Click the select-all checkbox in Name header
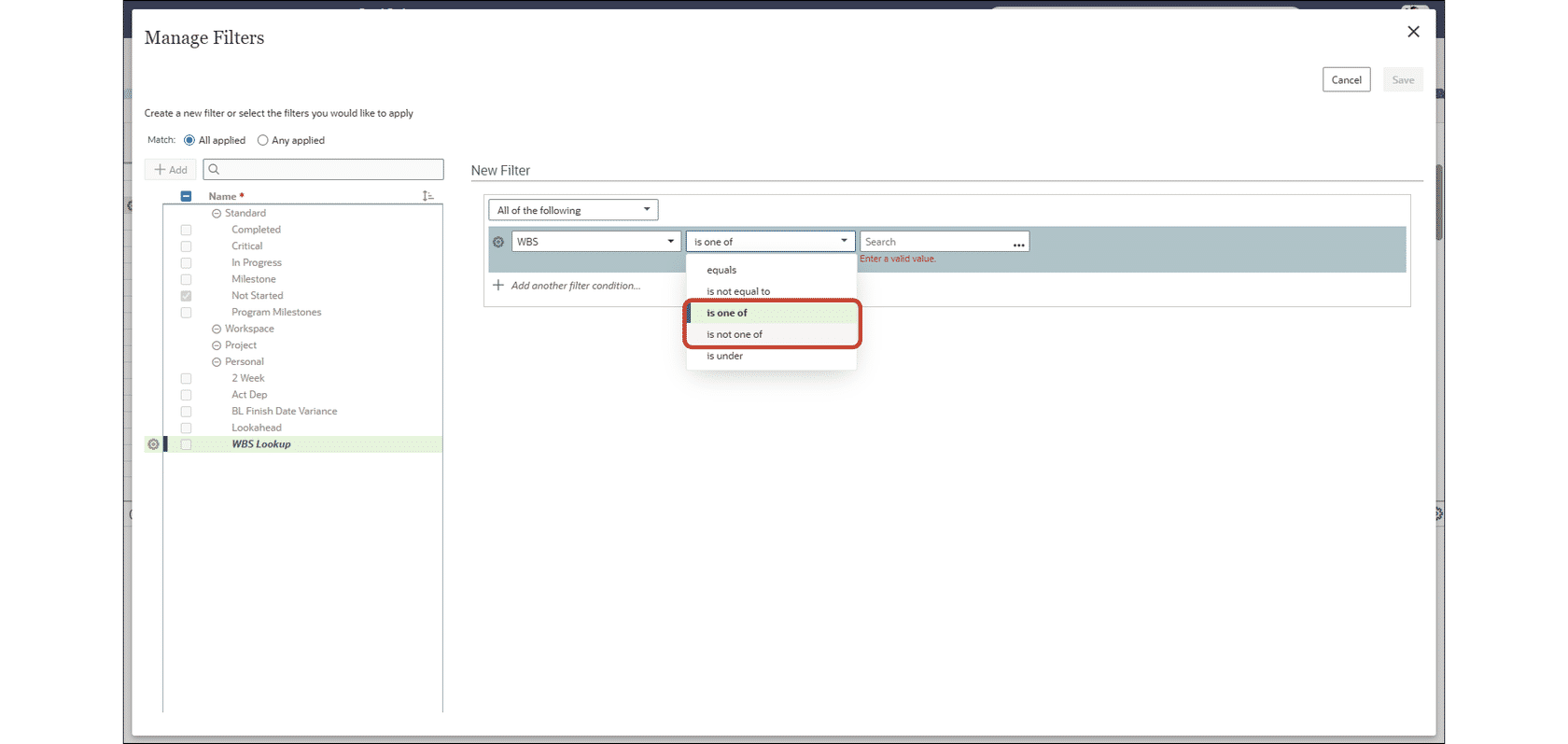The height and width of the screenshot is (744, 1568). pyautogui.click(x=186, y=196)
